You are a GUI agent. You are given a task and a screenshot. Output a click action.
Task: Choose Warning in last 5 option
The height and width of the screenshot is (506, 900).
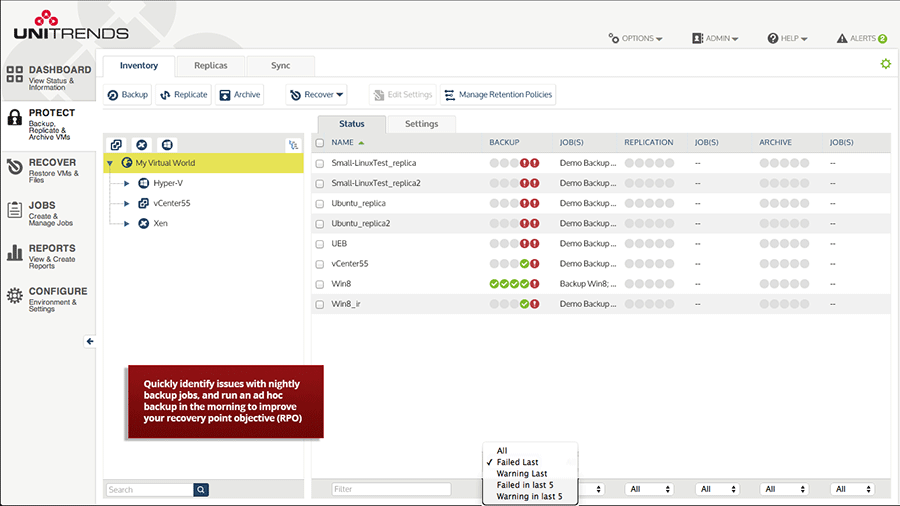pos(529,496)
